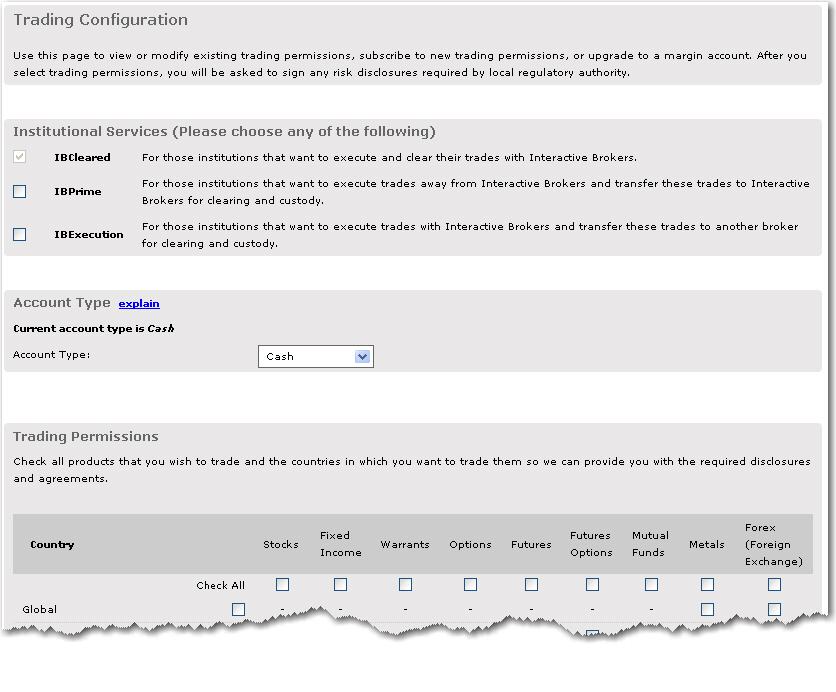Screen dimensions: 836x692
Task: Check All for the Warrants column
Action: (x=405, y=584)
